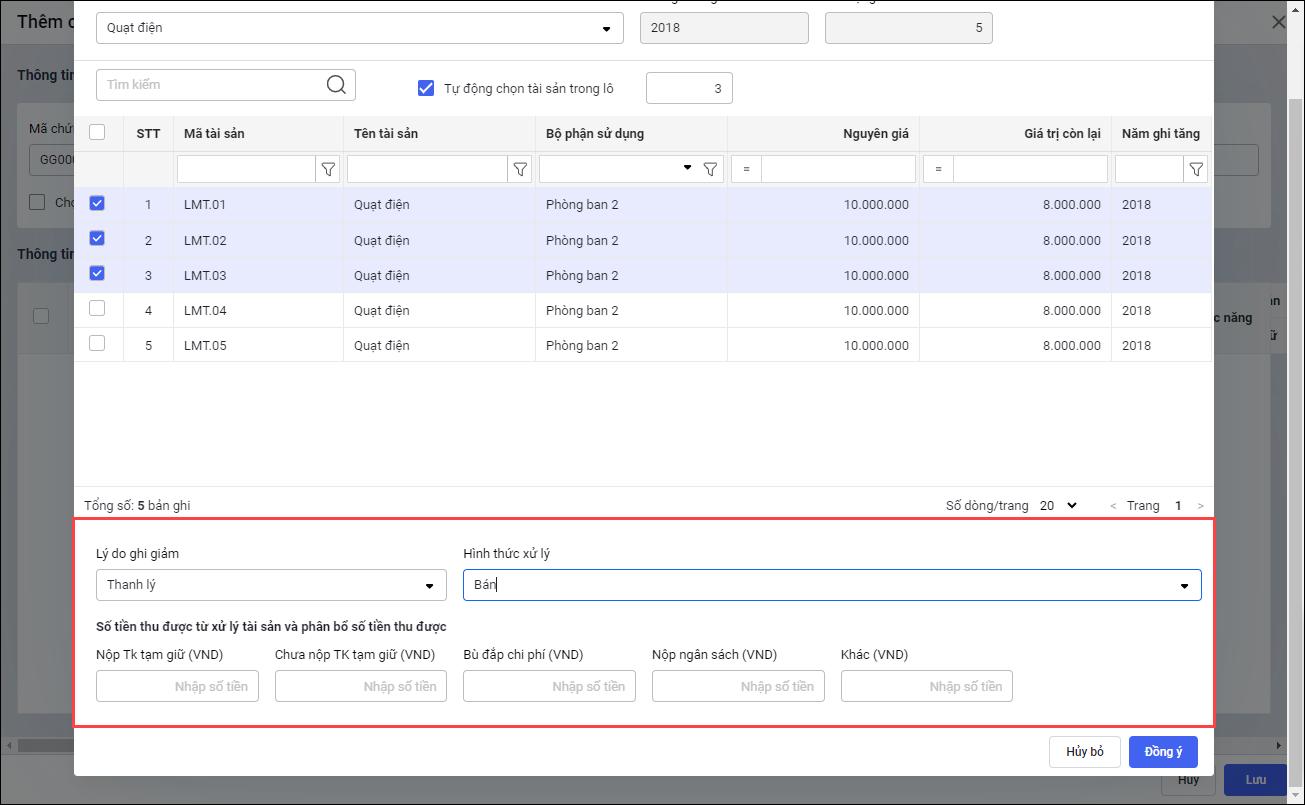The image size is (1305, 805).
Task: Open filter icon for Năm ghi tăng column
Action: pyautogui.click(x=1195, y=170)
